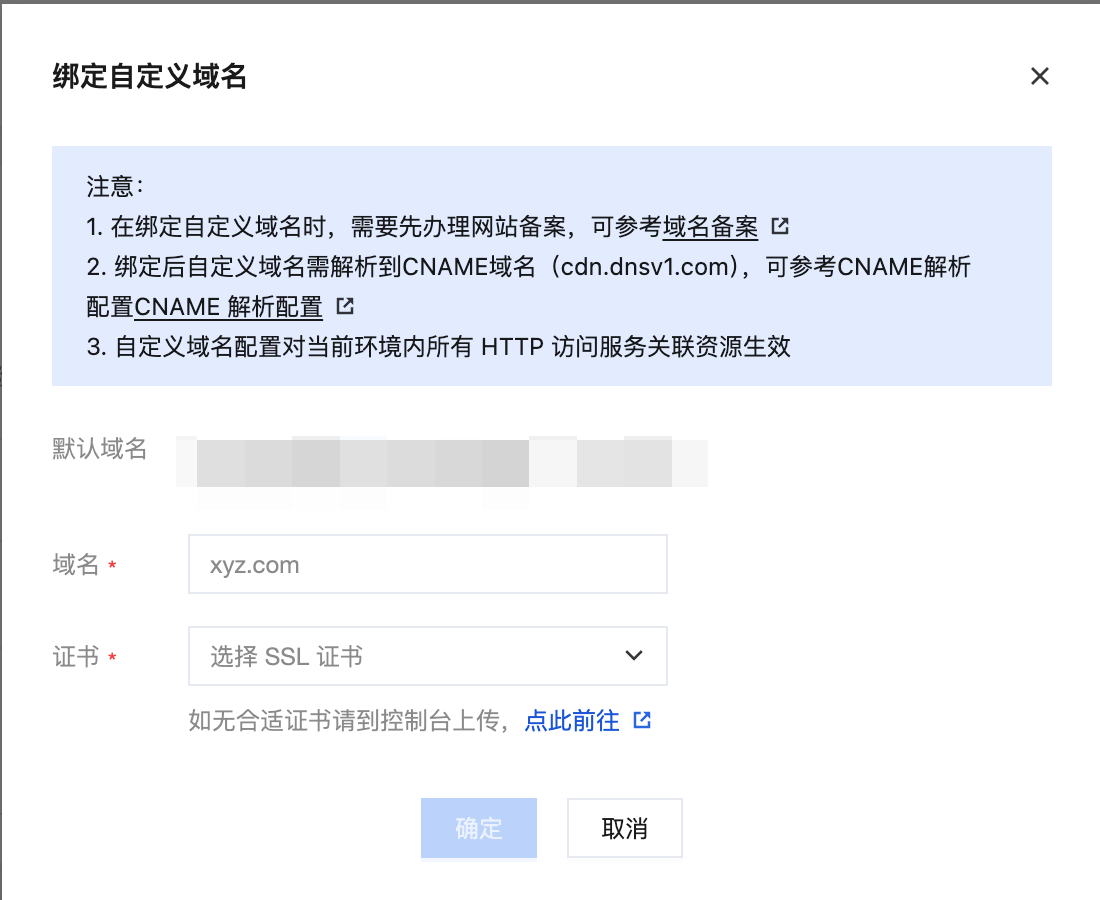Click the blurred default domain value
The width and height of the screenshot is (1100, 900).
coord(442,462)
